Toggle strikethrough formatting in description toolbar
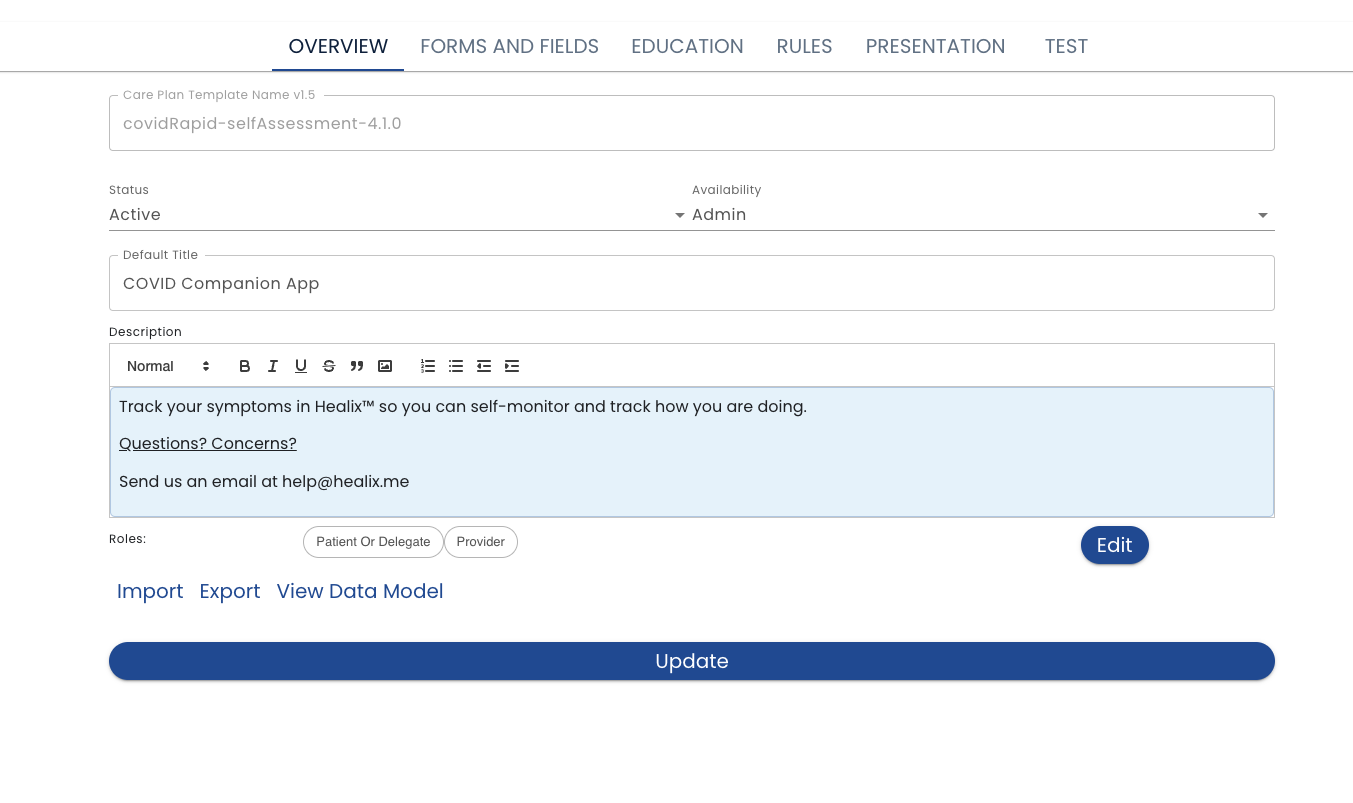 pyautogui.click(x=329, y=366)
